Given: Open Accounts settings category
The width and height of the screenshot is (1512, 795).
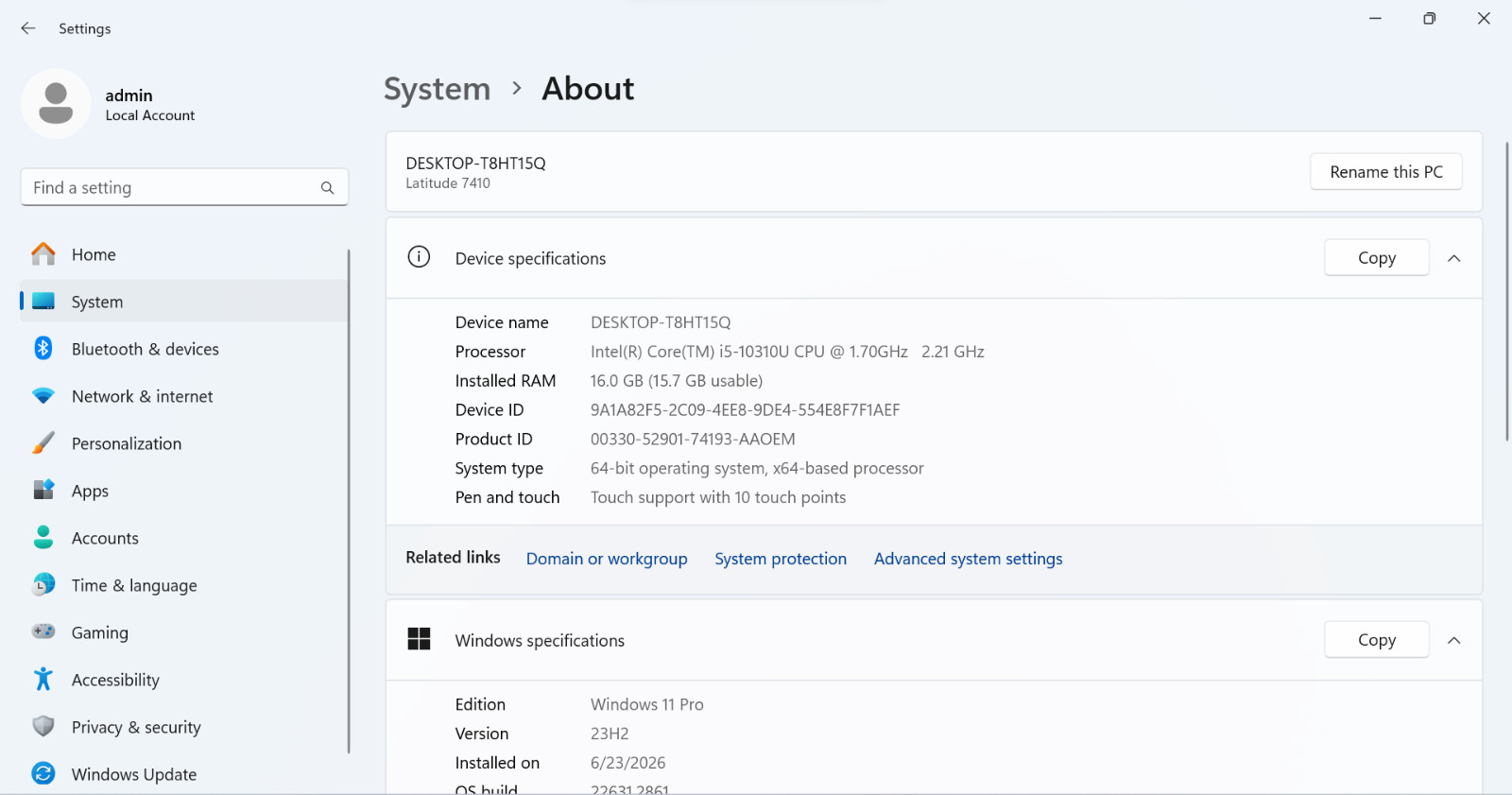Looking at the screenshot, I should (184, 538).
